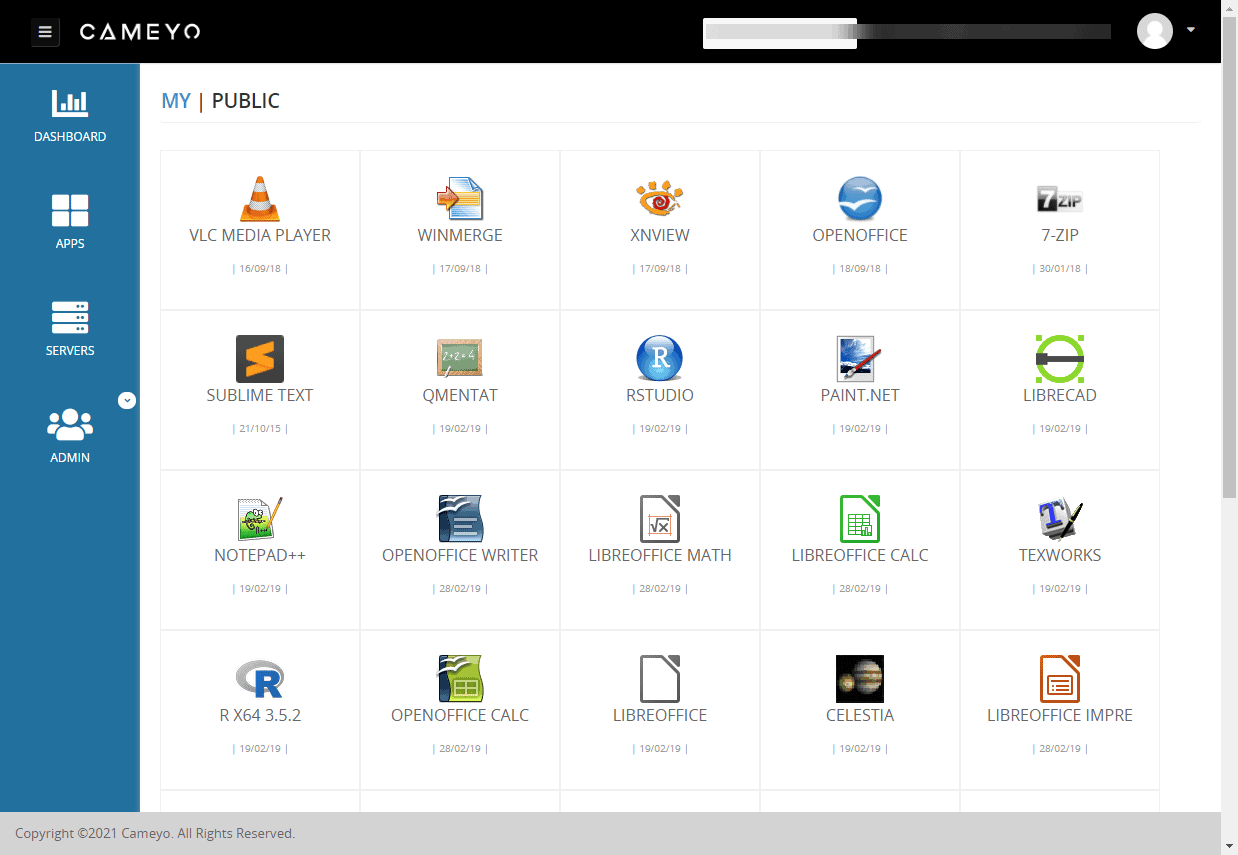Image resolution: width=1238 pixels, height=855 pixels.
Task: Click the RStudio blue ball icon
Action: [x=660, y=358]
